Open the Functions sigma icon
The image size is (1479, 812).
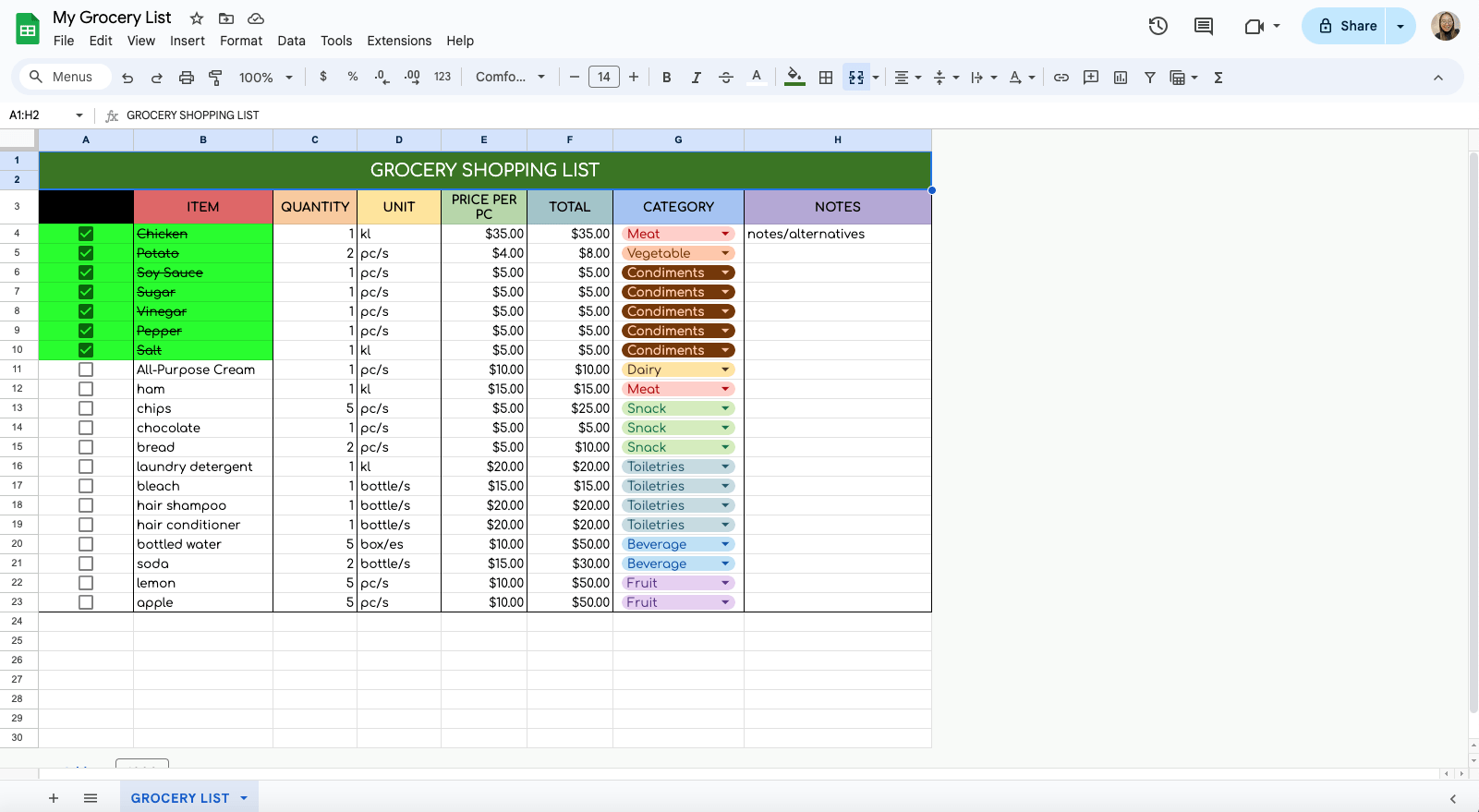click(1218, 78)
